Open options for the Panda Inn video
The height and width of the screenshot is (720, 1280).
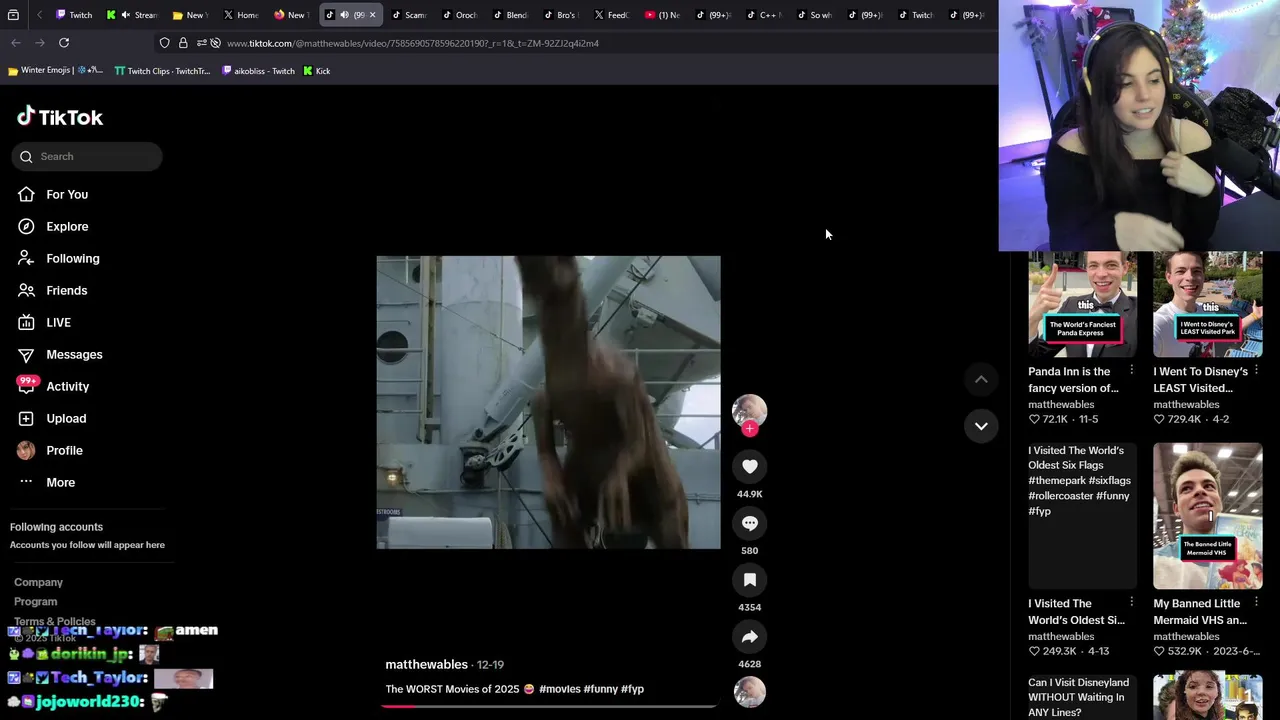[1131, 370]
